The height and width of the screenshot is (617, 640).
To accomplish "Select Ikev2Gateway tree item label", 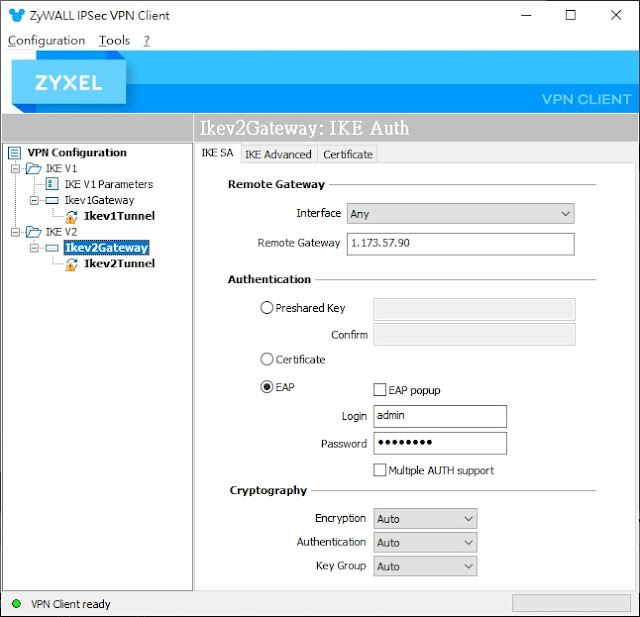I will [x=106, y=248].
